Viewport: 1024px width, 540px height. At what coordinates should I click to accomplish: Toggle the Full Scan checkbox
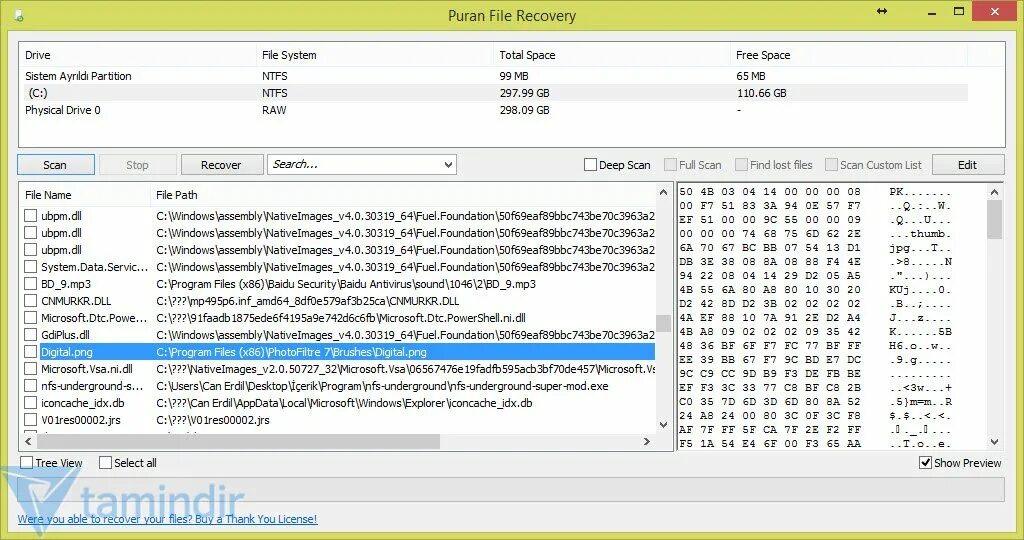point(670,165)
